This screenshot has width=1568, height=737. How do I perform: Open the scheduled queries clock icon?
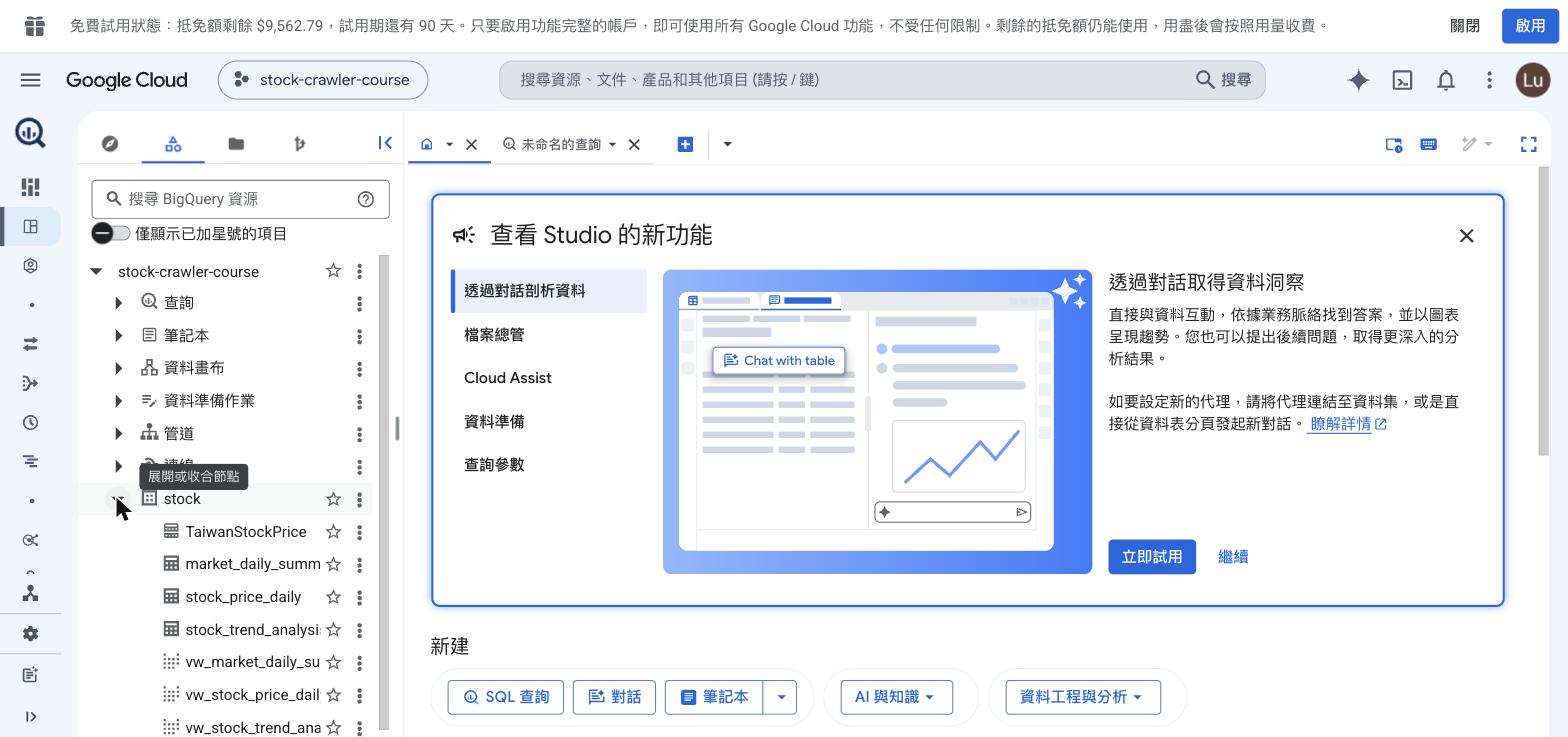click(30, 422)
